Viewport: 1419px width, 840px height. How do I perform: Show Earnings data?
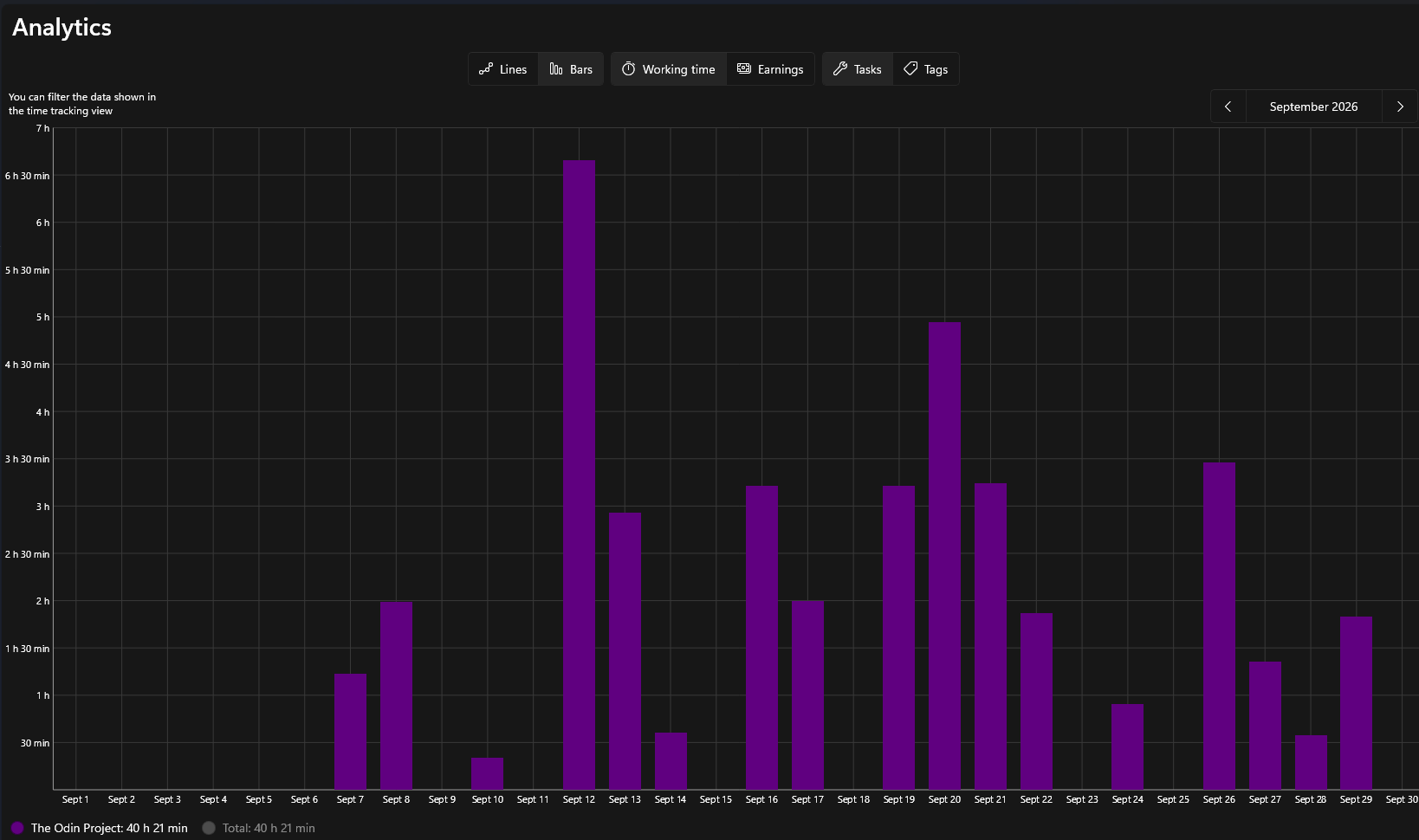tap(770, 69)
